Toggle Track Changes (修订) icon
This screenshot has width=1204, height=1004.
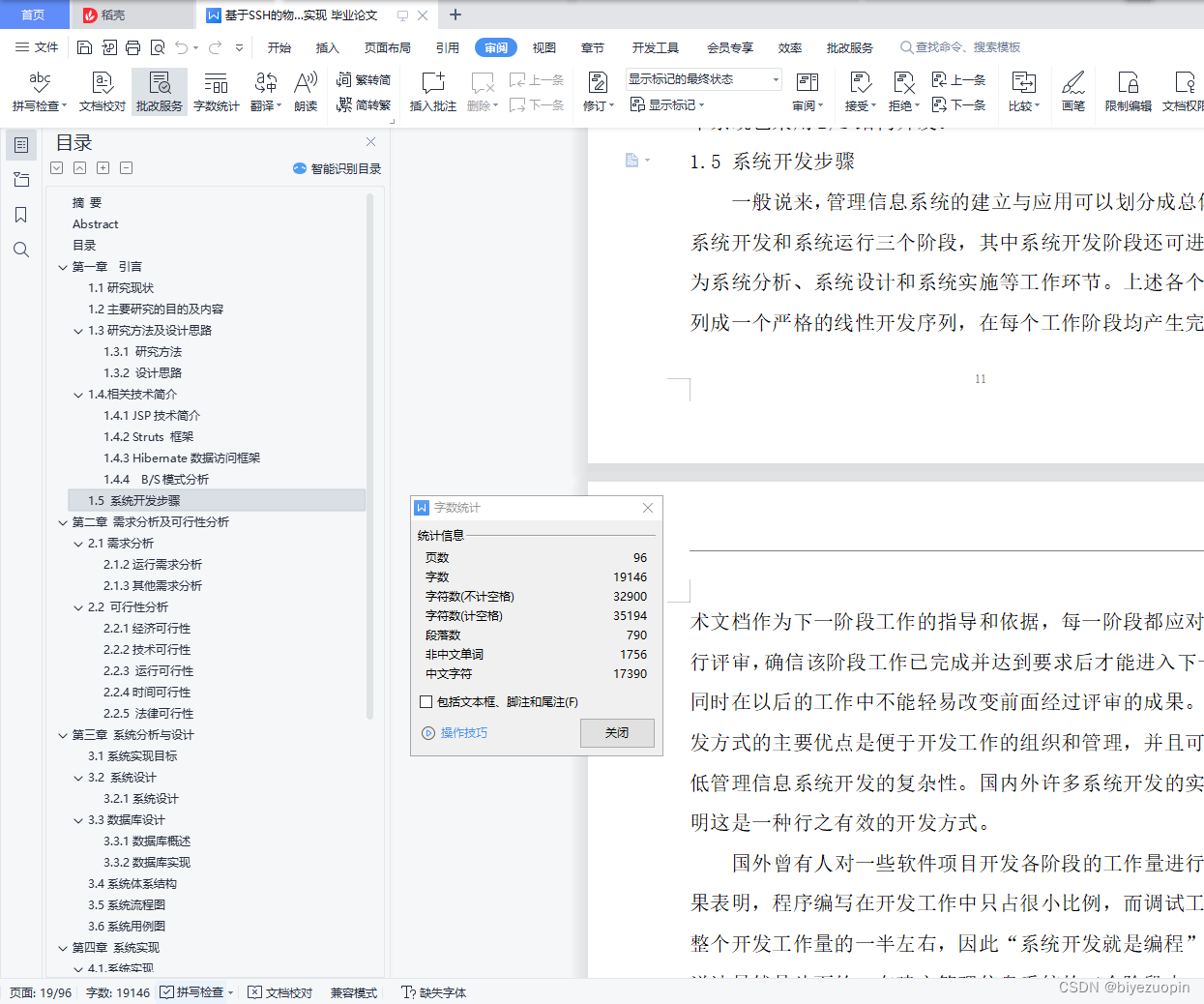[x=598, y=83]
